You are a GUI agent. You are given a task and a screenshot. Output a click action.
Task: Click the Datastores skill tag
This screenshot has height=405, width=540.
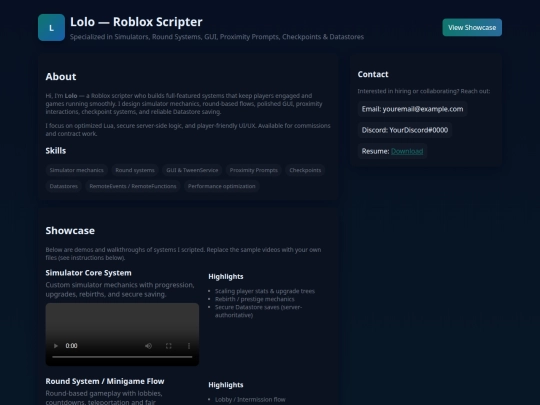click(64, 186)
